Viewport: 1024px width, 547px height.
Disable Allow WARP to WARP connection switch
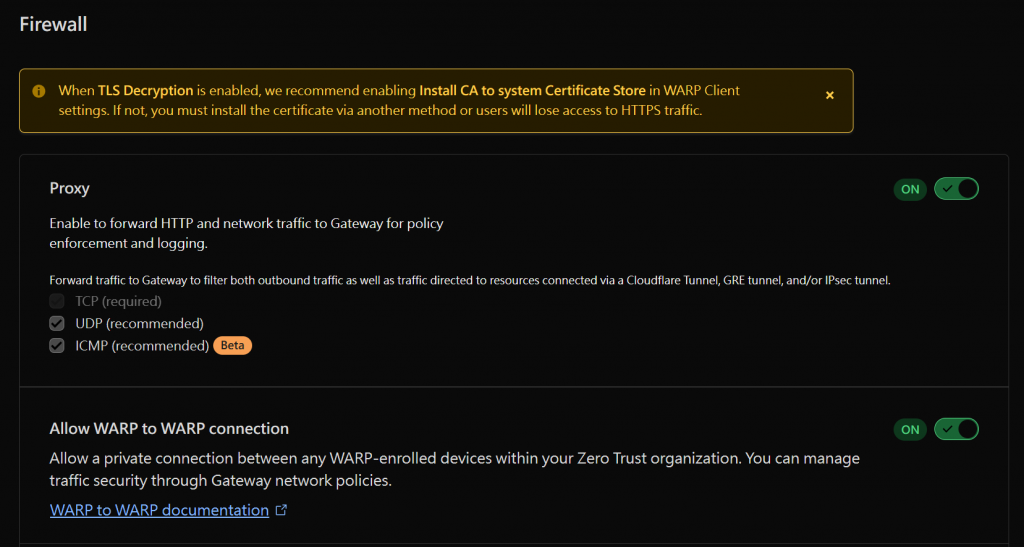pyautogui.click(x=956, y=429)
